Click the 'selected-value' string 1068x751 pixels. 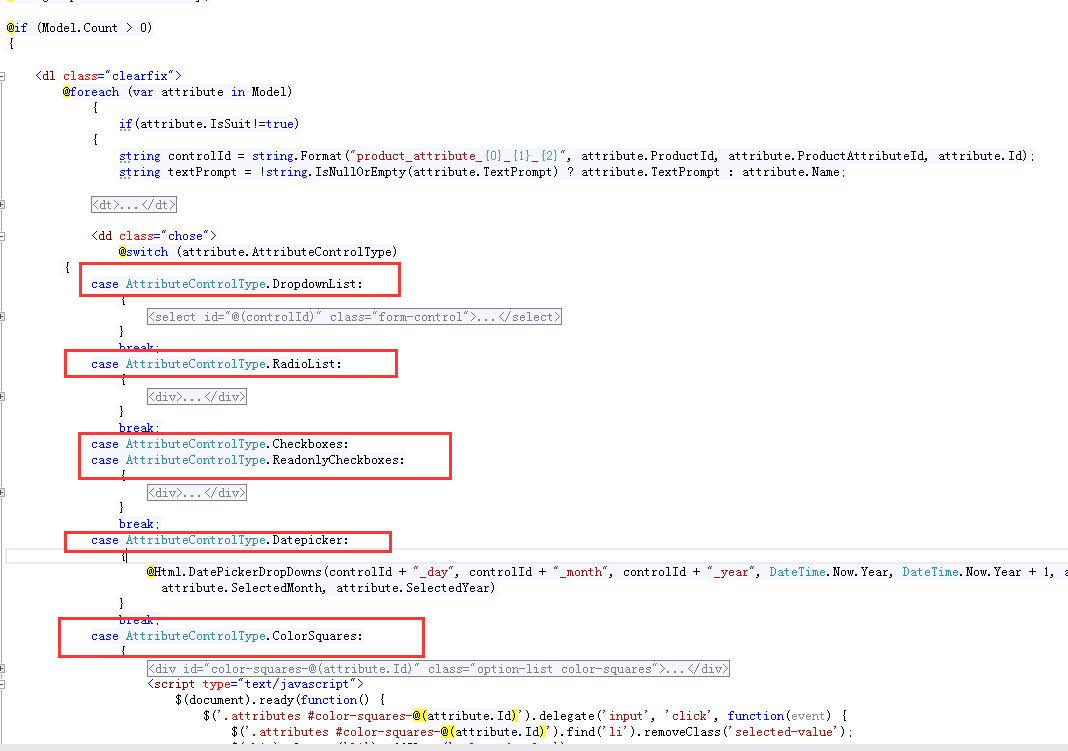coord(781,732)
